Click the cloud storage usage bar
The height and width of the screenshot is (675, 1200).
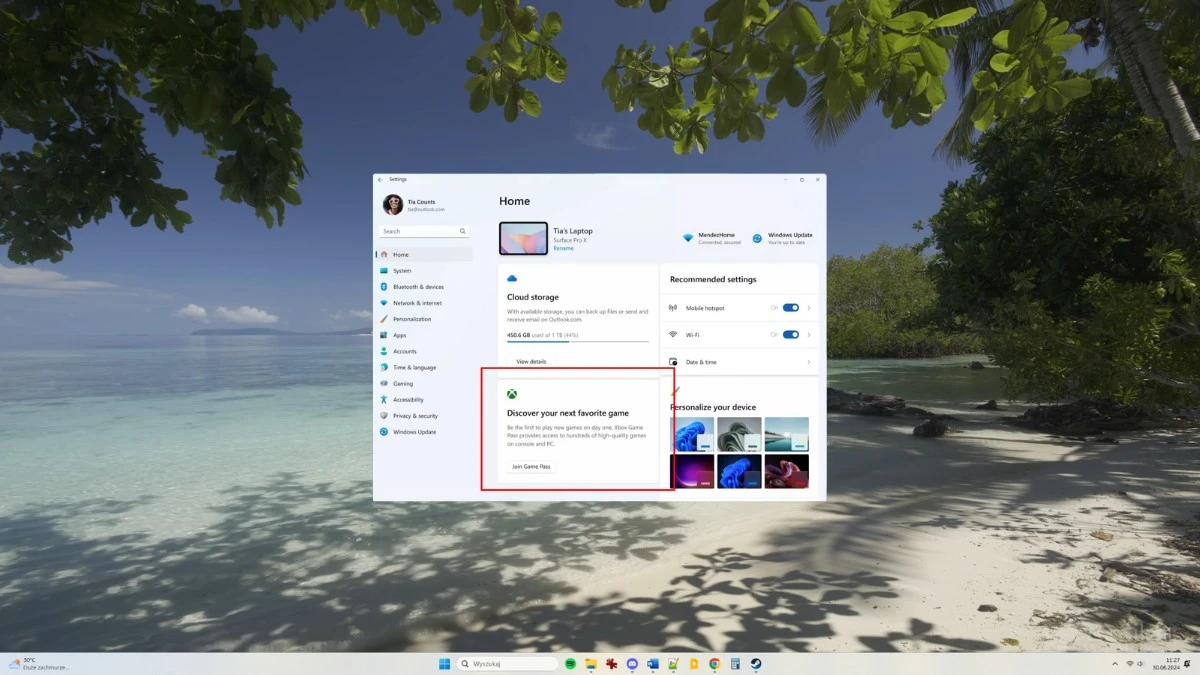[577, 340]
